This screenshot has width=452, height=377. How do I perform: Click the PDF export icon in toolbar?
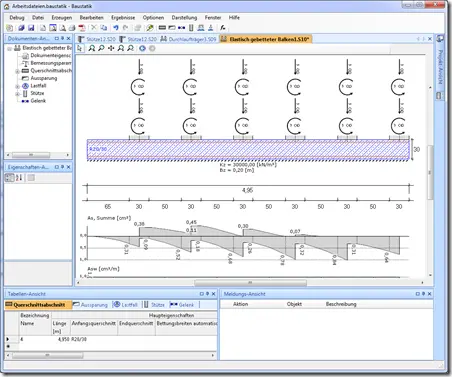[82, 28]
